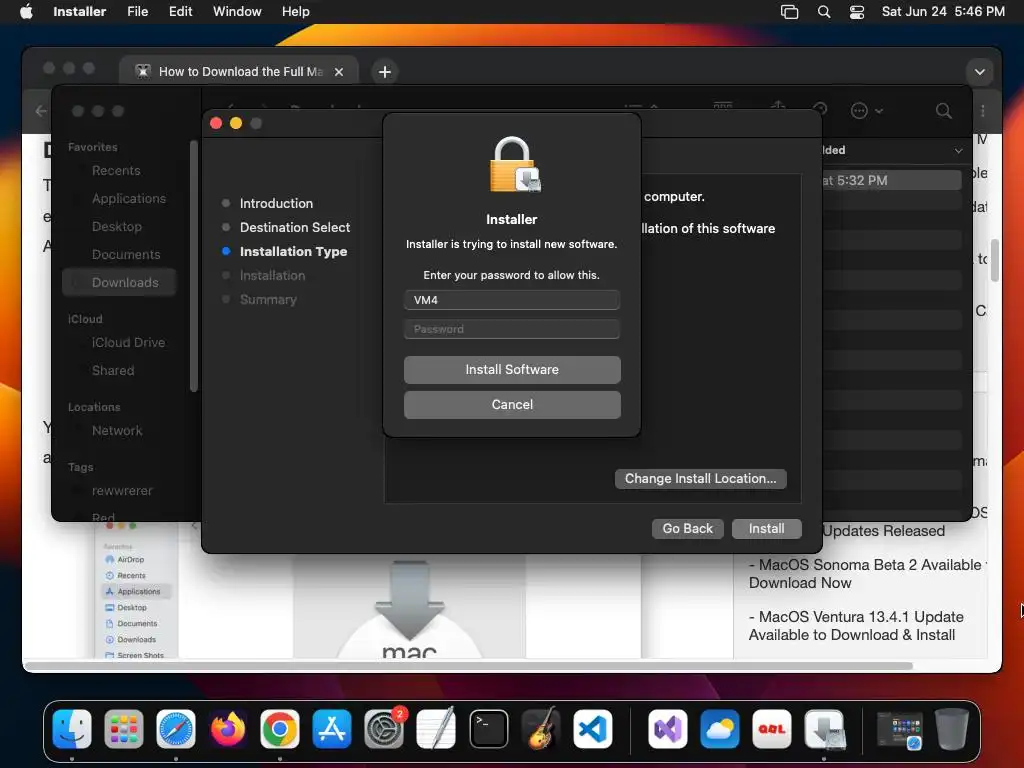Select Desktop in Finder sidebar
This screenshot has width=1024, height=768.
[116, 227]
